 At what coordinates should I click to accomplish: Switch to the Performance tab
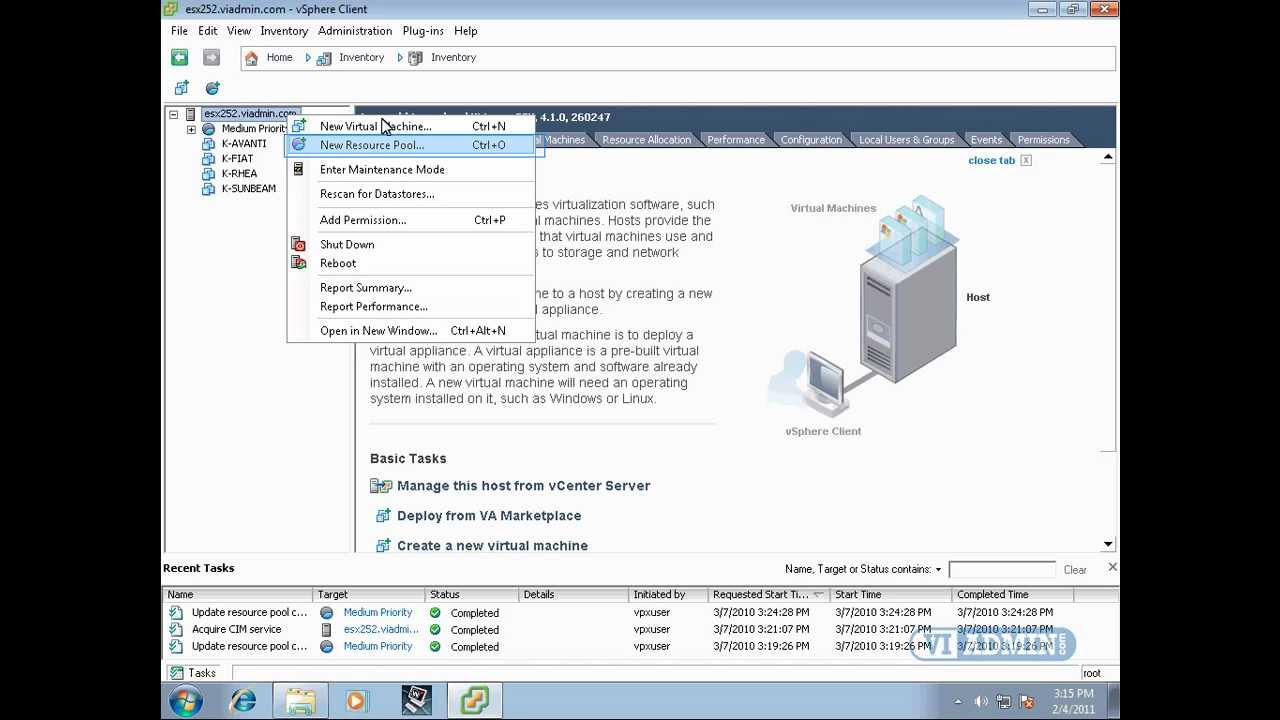click(x=736, y=140)
